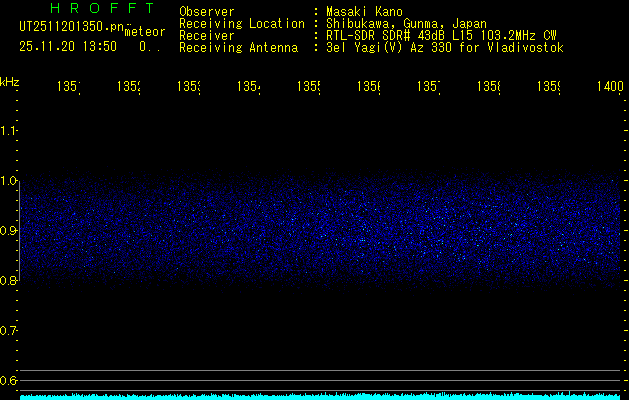Click the 0.8 frequency axis label
The height and width of the screenshot is (400, 629).
(9, 281)
